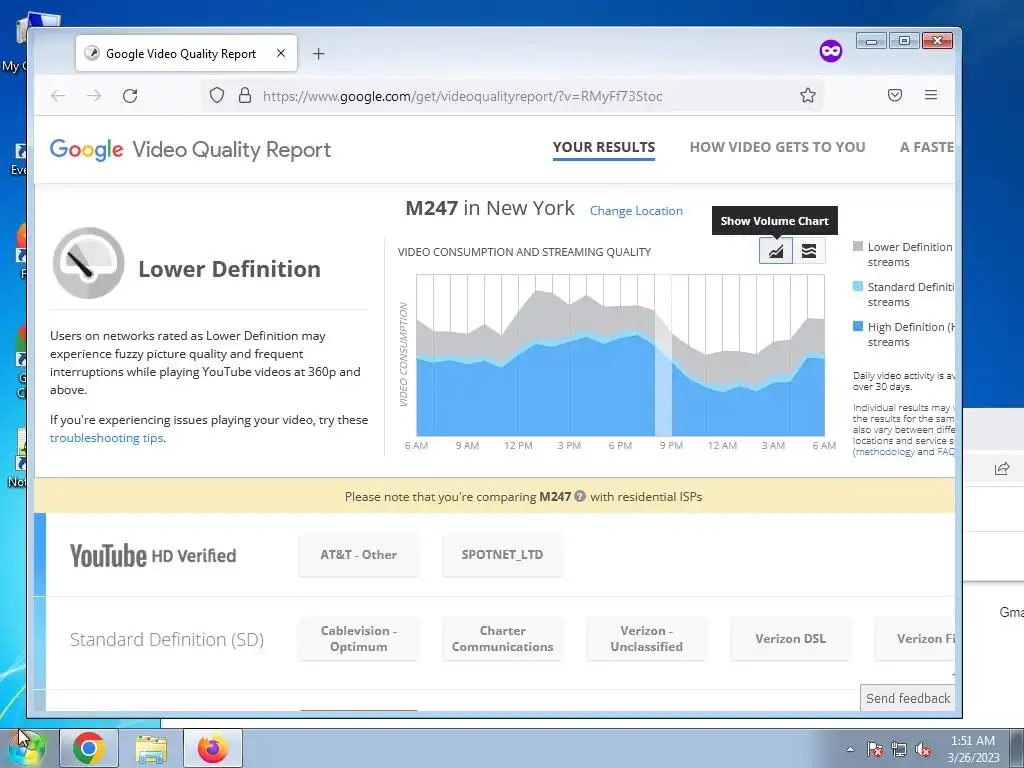Click the private browsing mask icon
1024x768 pixels.
click(x=831, y=51)
